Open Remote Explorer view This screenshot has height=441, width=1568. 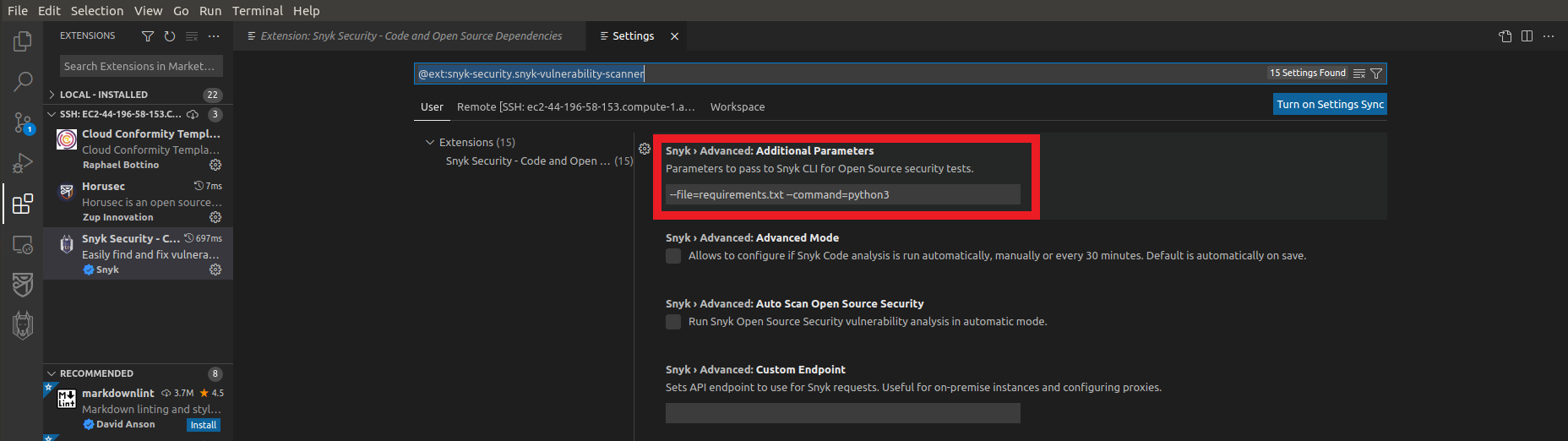[23, 245]
